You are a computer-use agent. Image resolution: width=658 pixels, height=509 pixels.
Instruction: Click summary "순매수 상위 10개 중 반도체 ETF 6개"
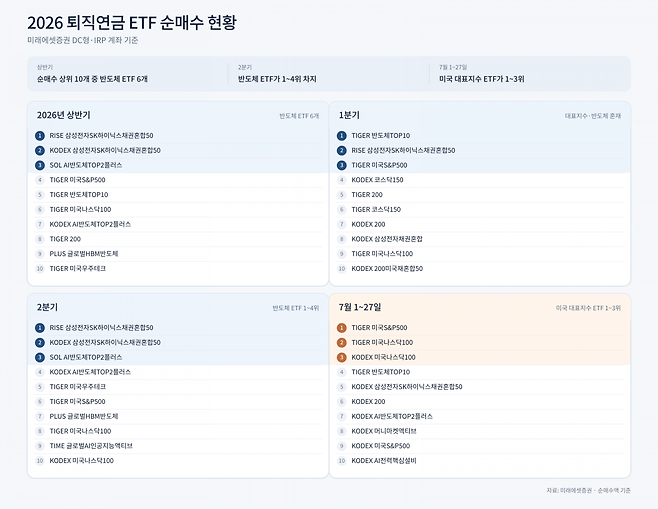pyautogui.click(x=92, y=79)
